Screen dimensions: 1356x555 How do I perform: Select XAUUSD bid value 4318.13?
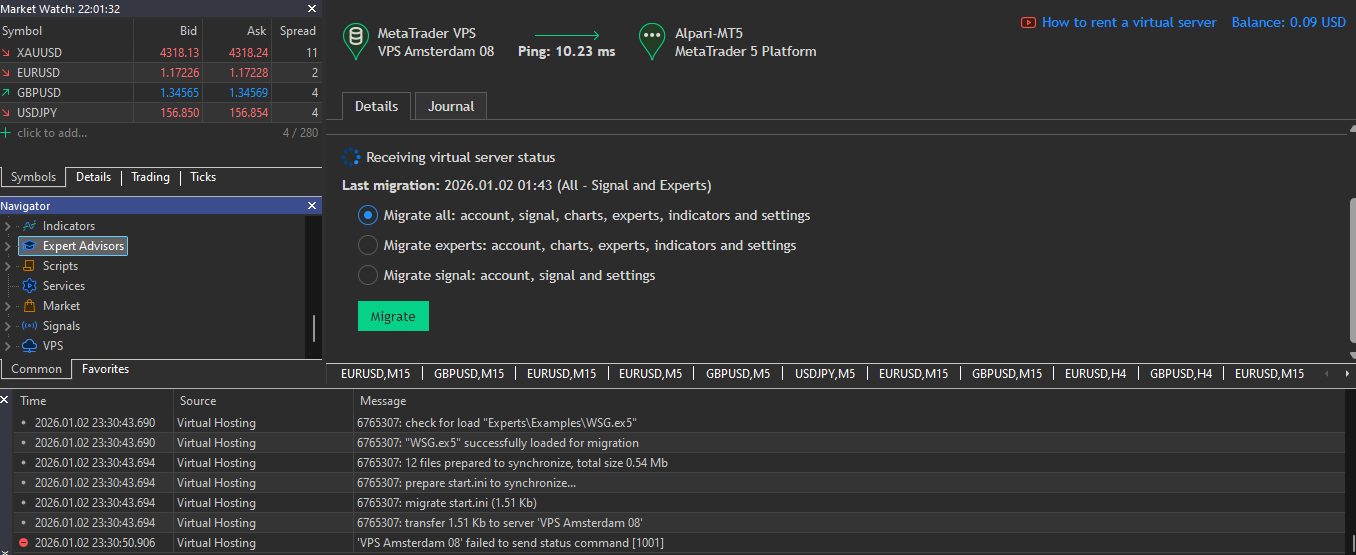pyautogui.click(x=180, y=52)
